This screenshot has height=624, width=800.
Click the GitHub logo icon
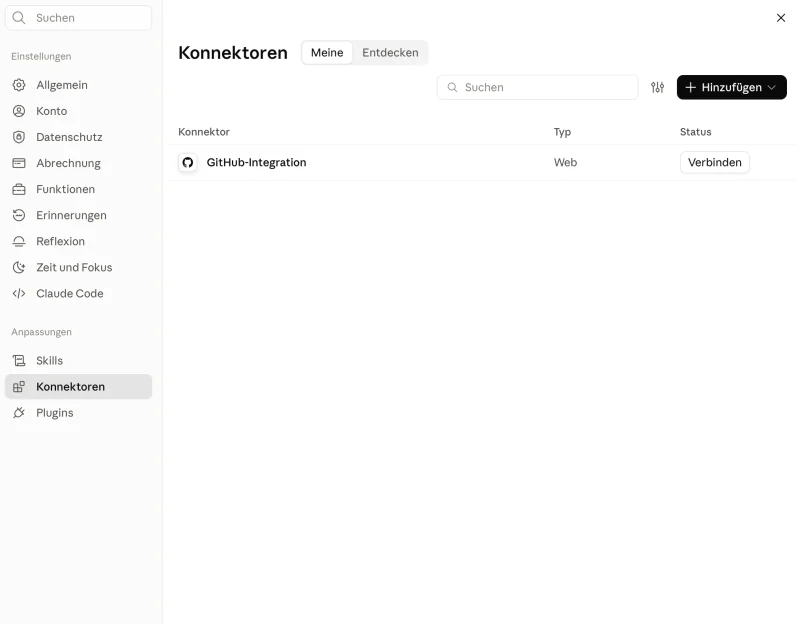click(x=188, y=162)
